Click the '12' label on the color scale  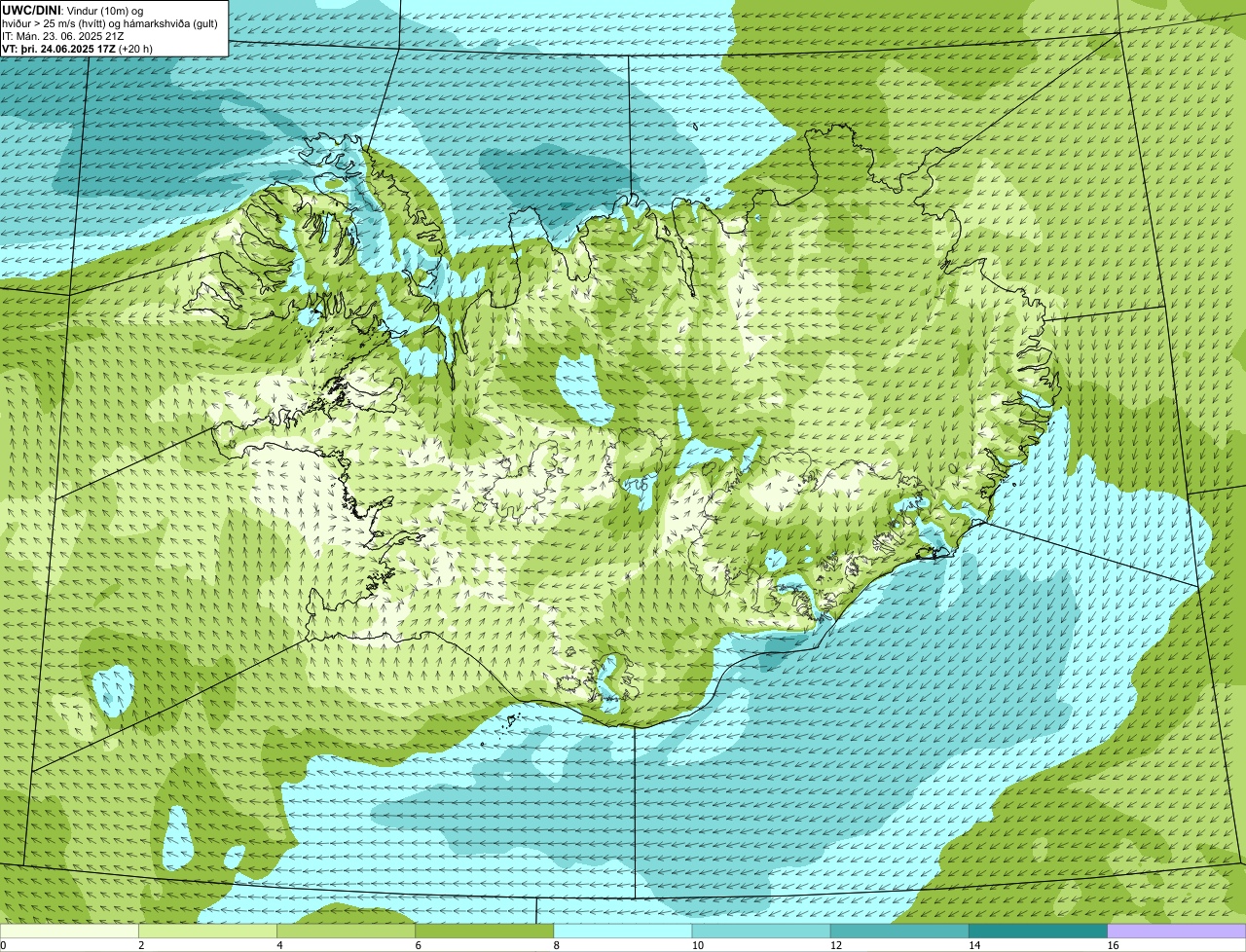(x=836, y=945)
